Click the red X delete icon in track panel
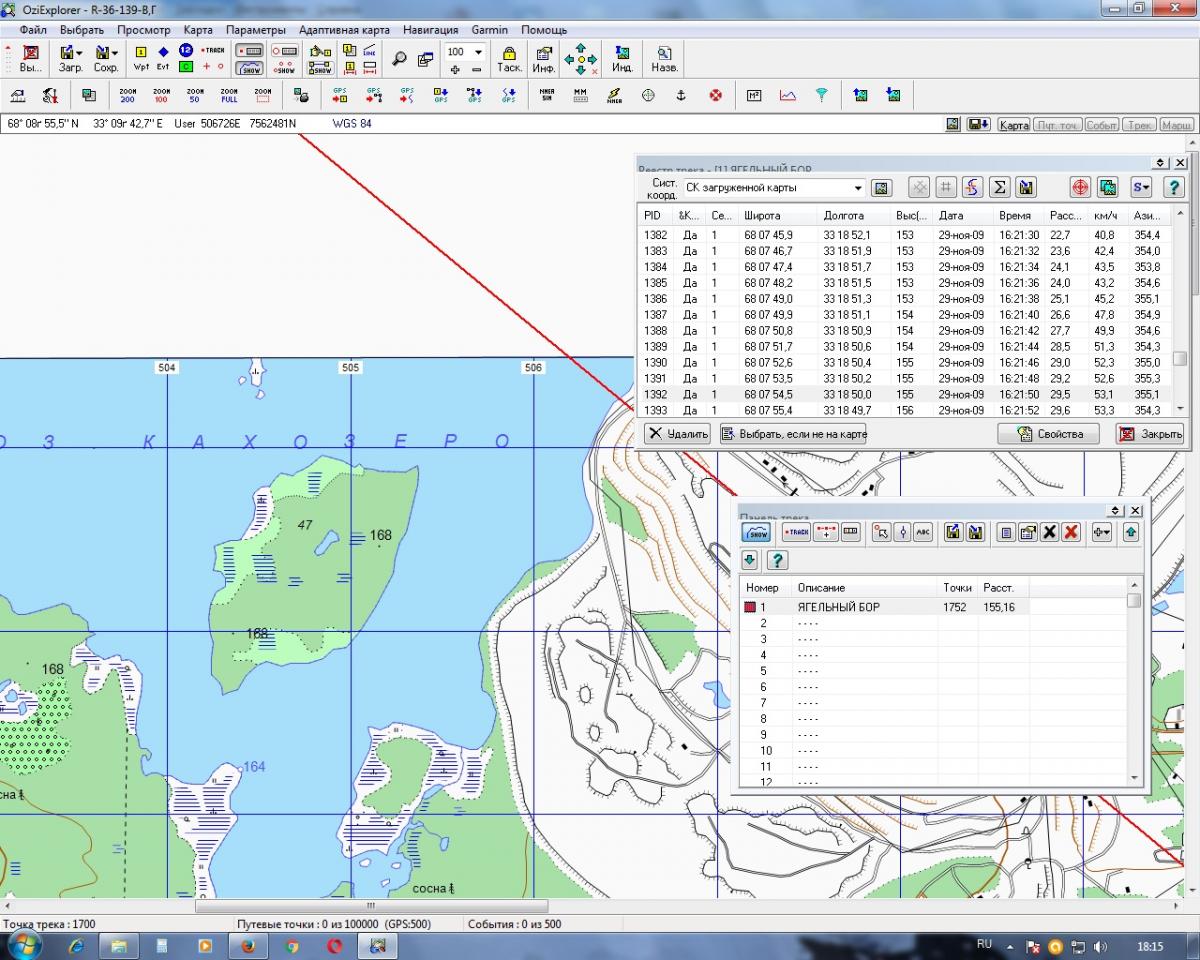This screenshot has width=1200, height=960. click(x=1071, y=533)
